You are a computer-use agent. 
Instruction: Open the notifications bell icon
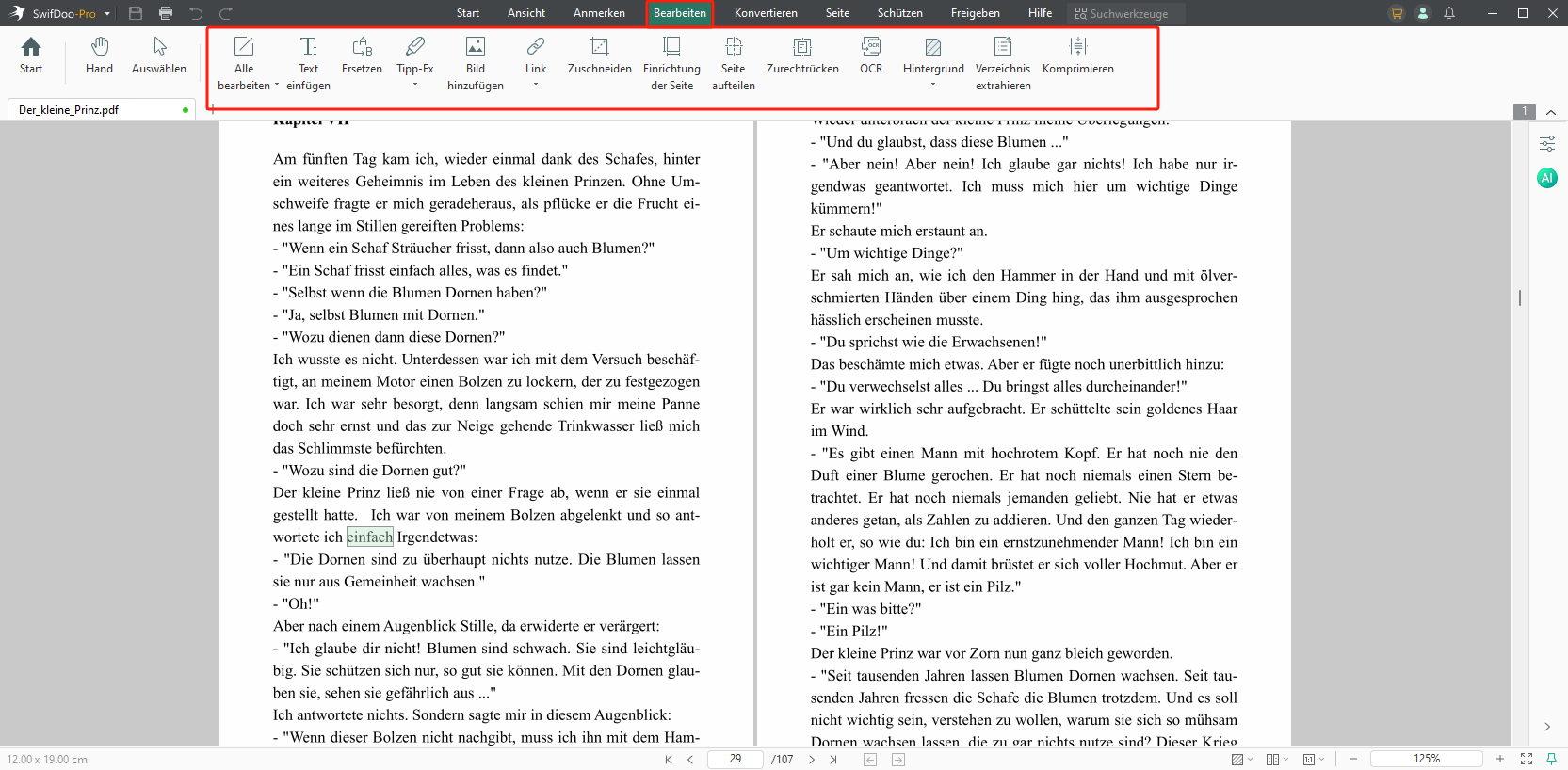pyautogui.click(x=1449, y=13)
